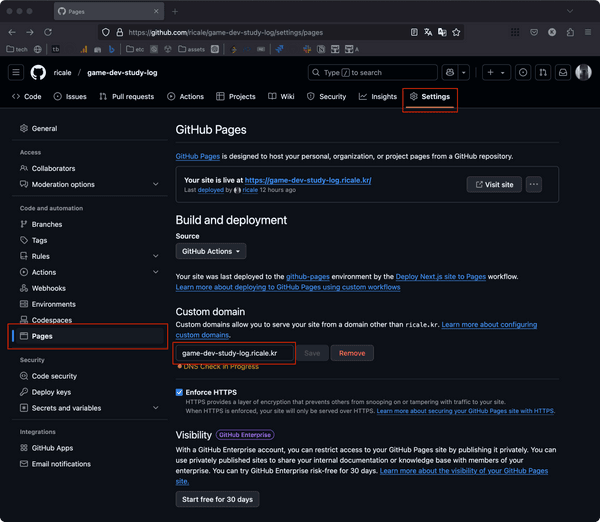The width and height of the screenshot is (600, 522).
Task: Open the github-pages environment link
Action: click(308, 276)
